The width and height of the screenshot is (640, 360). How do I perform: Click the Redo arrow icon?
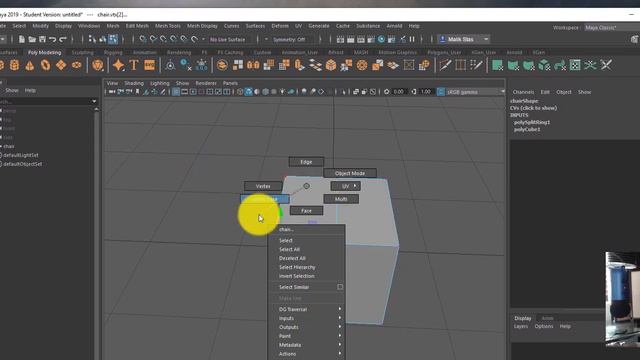click(x=63, y=39)
